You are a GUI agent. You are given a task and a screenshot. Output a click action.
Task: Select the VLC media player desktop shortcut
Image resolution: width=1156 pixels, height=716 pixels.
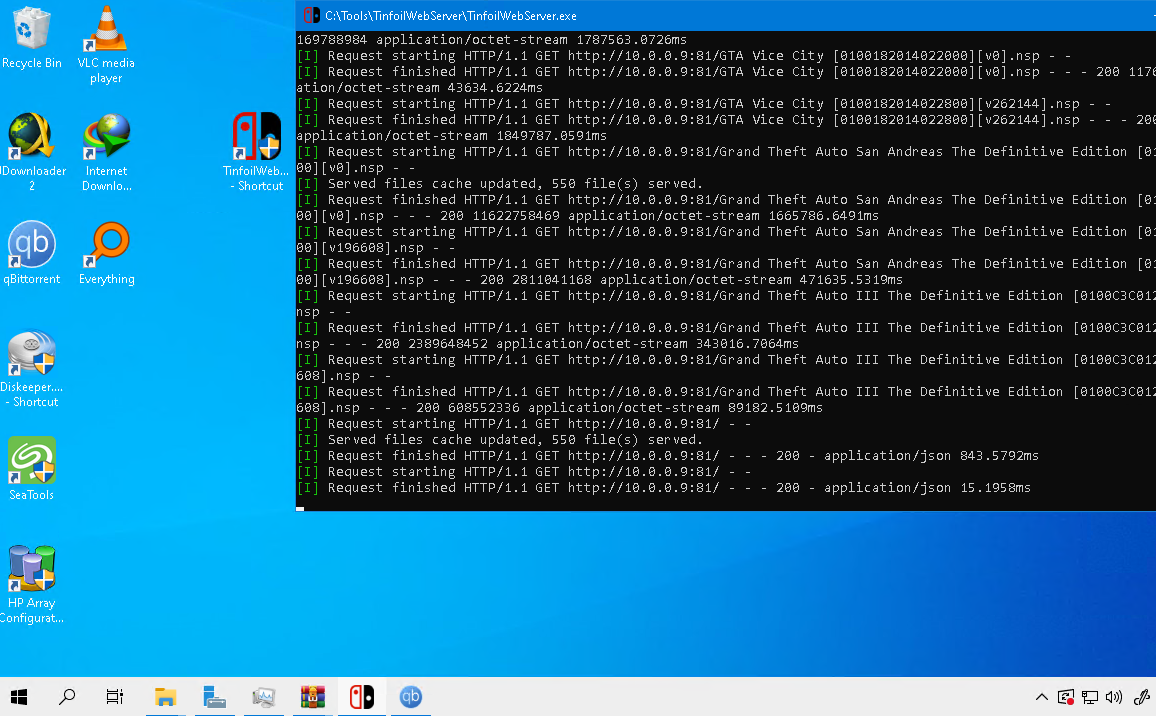coord(106,44)
